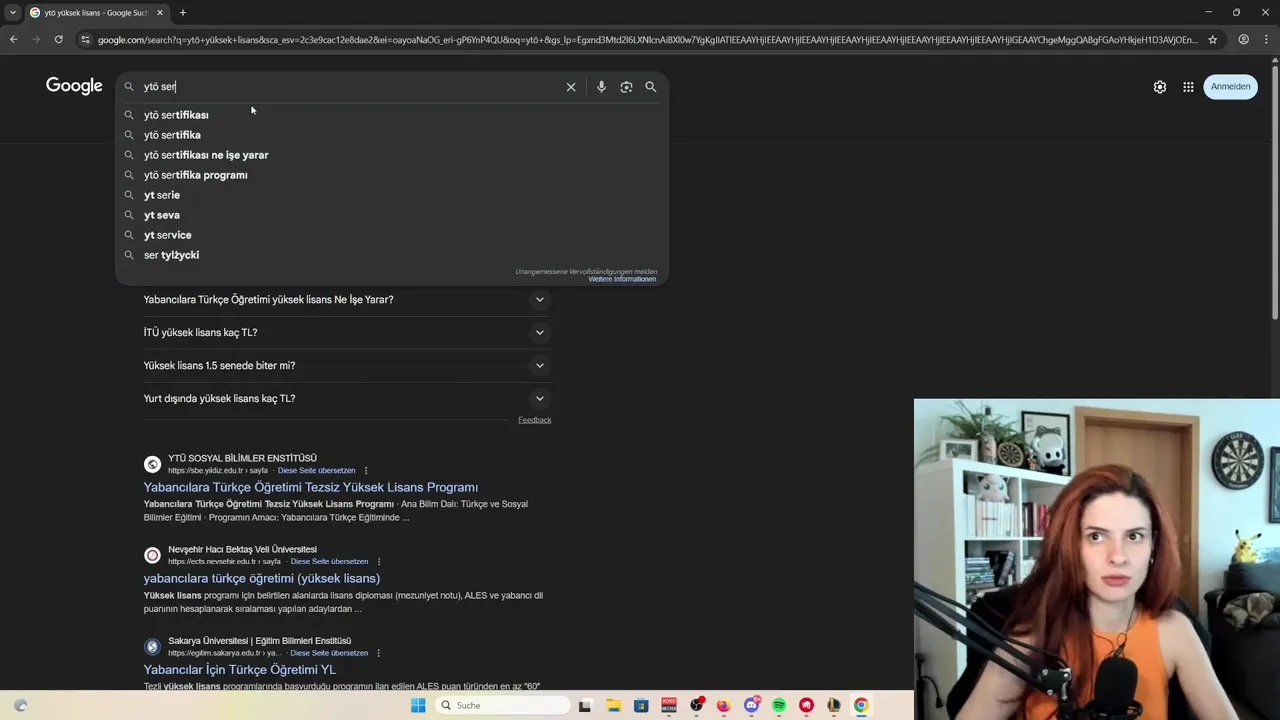This screenshot has height=720, width=1280.
Task: Click Sakarya Üniversitesi site favicon
Action: 152,647
